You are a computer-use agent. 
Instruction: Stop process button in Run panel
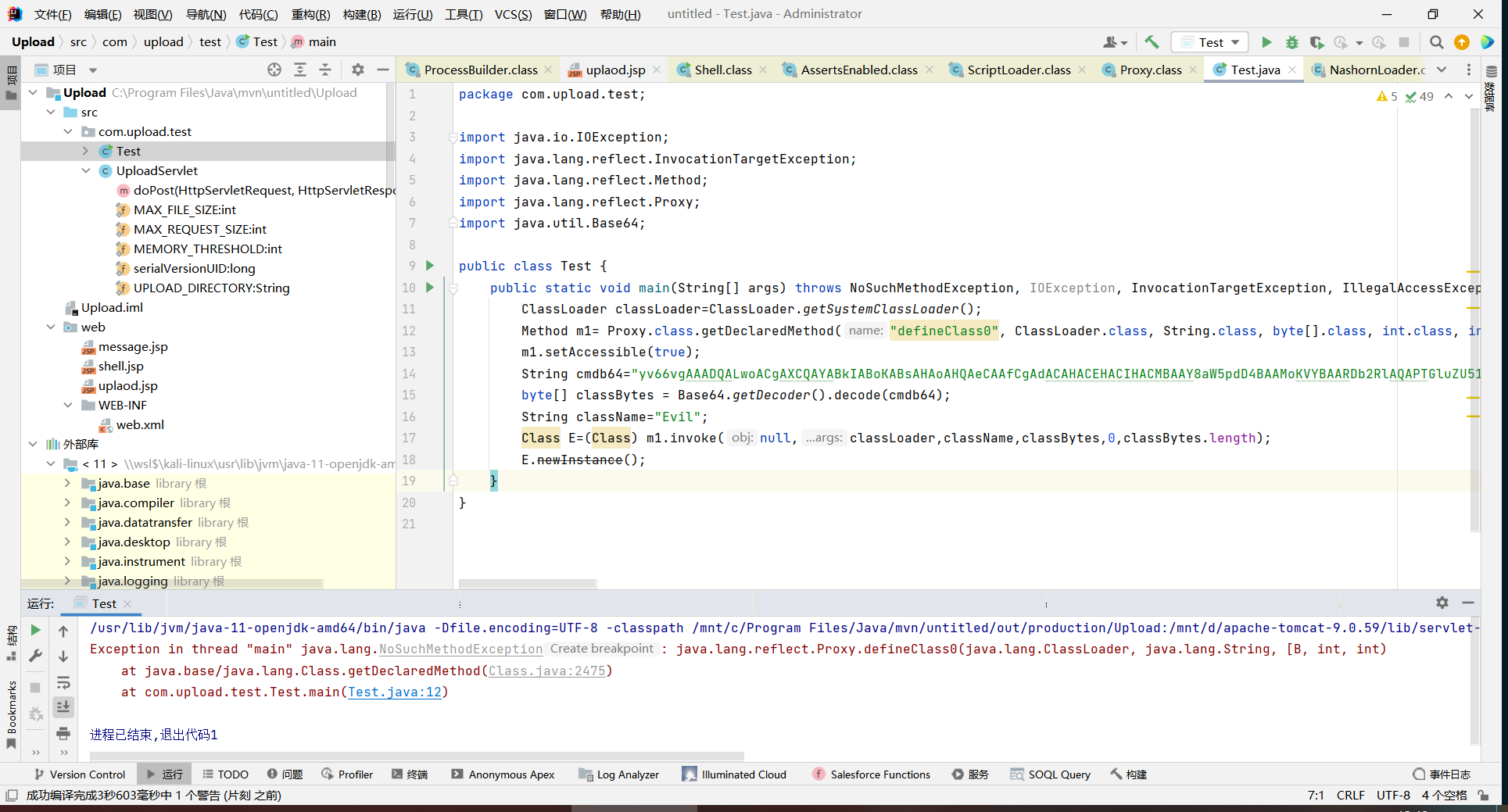click(35, 688)
